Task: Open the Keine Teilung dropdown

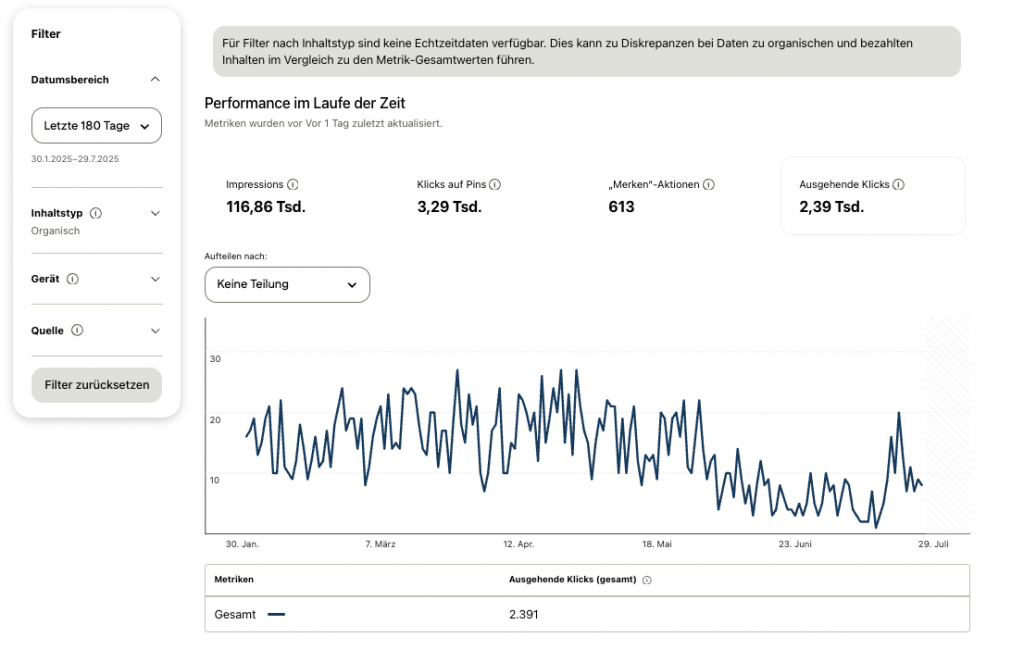Action: tap(287, 284)
